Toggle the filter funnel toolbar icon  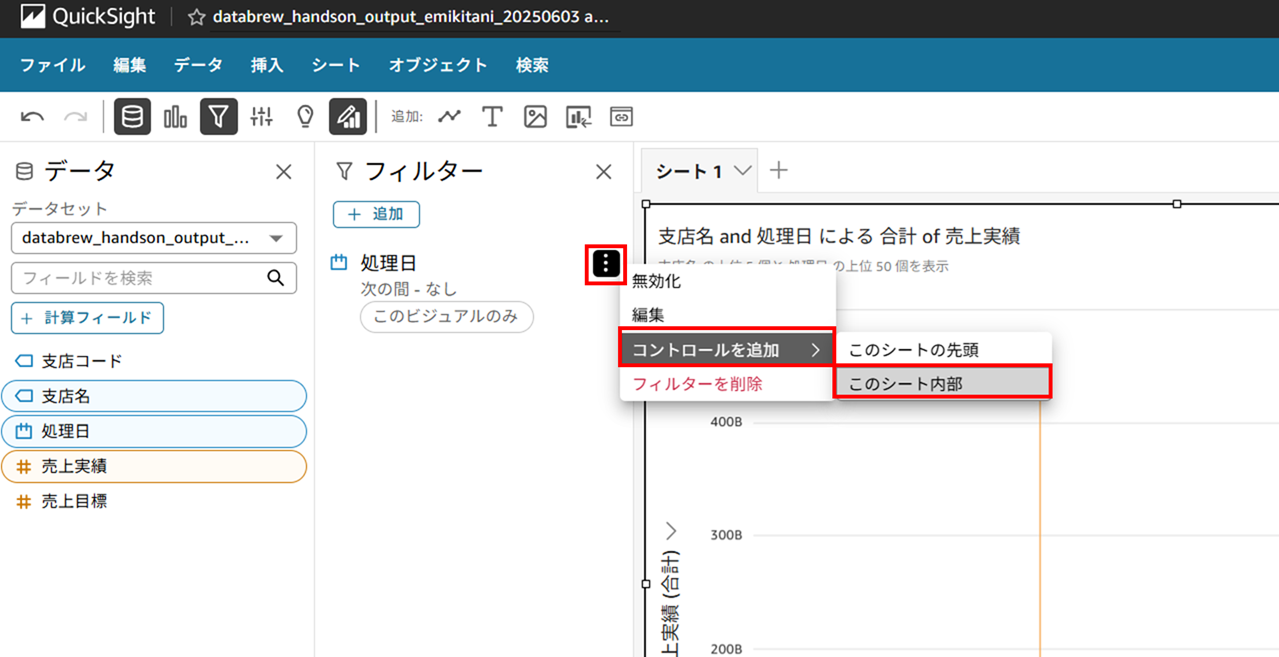pos(218,117)
